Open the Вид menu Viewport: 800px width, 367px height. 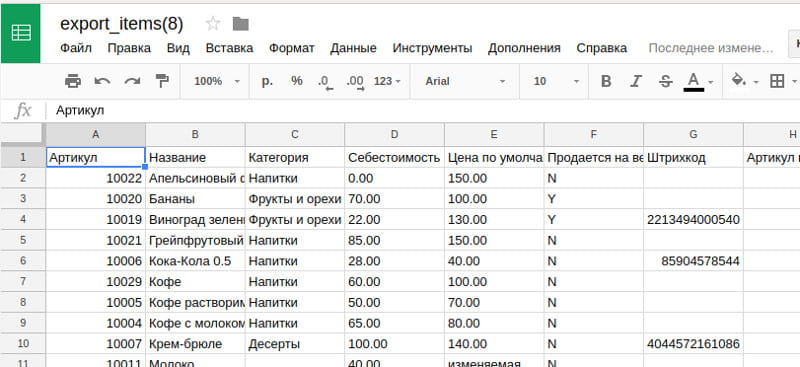click(178, 48)
